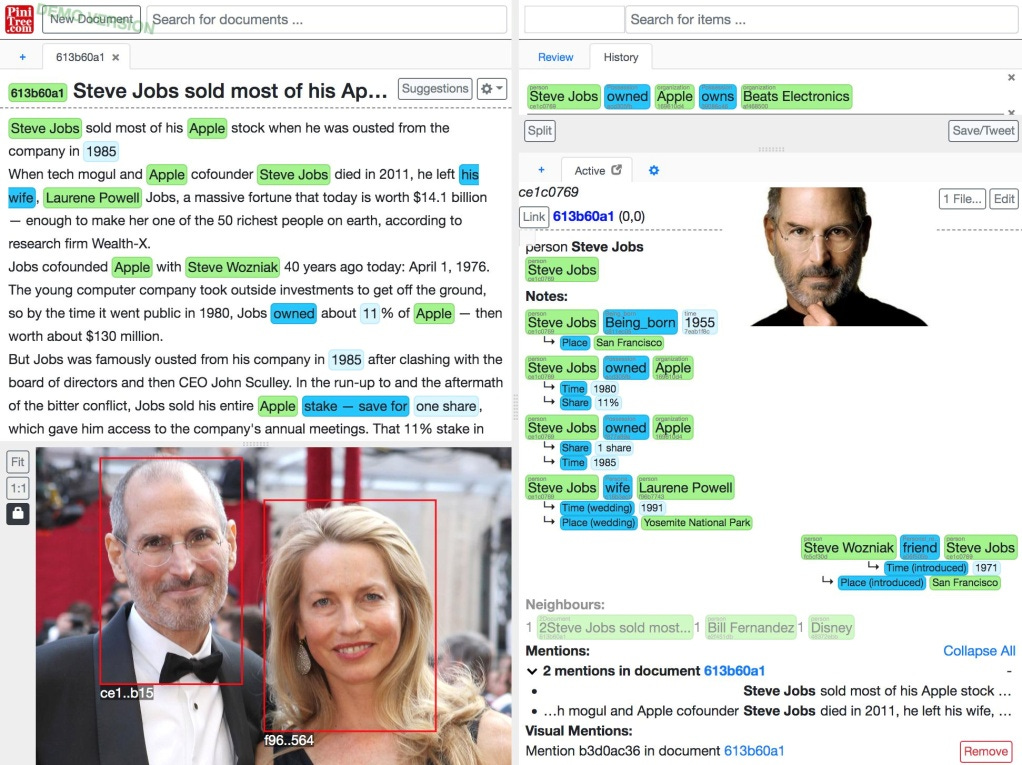Click the Save/Tweet button
Image resolution: width=1022 pixels, height=765 pixels.
coord(983,130)
